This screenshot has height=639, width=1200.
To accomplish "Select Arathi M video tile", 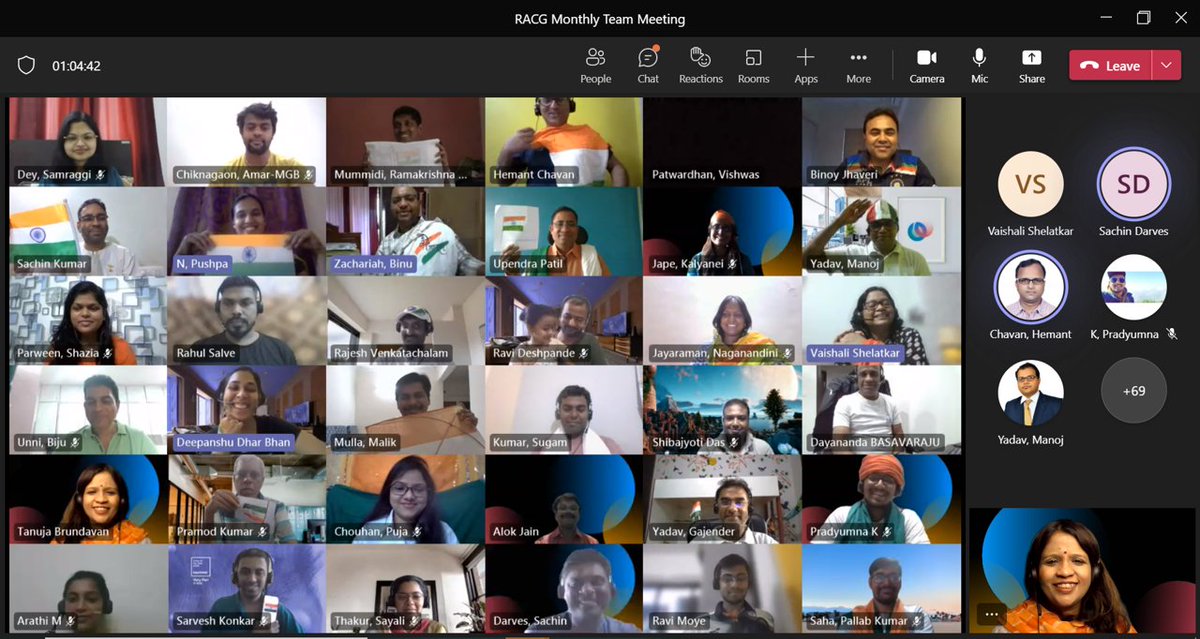I will click(x=87, y=589).
